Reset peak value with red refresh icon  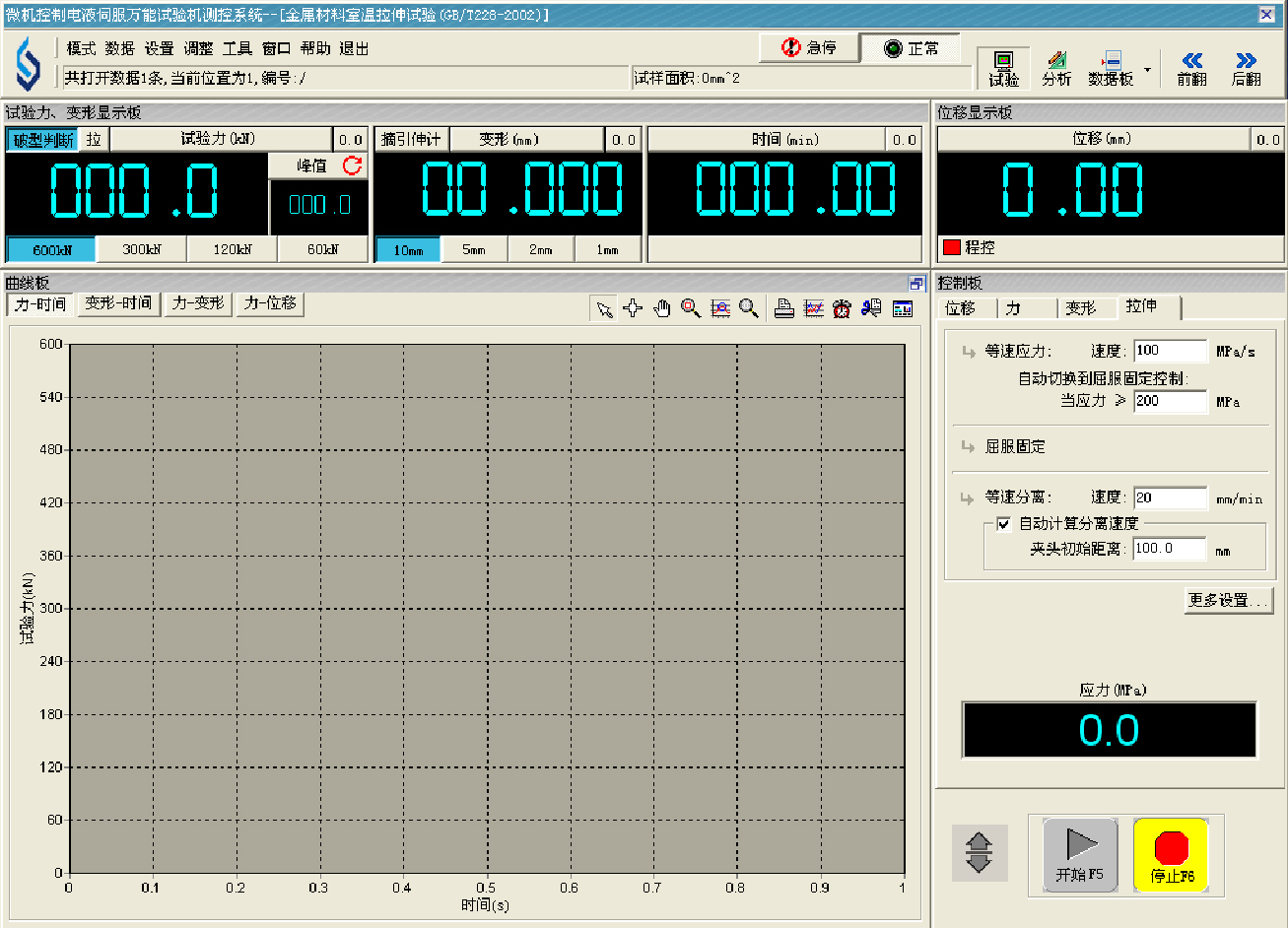[352, 166]
